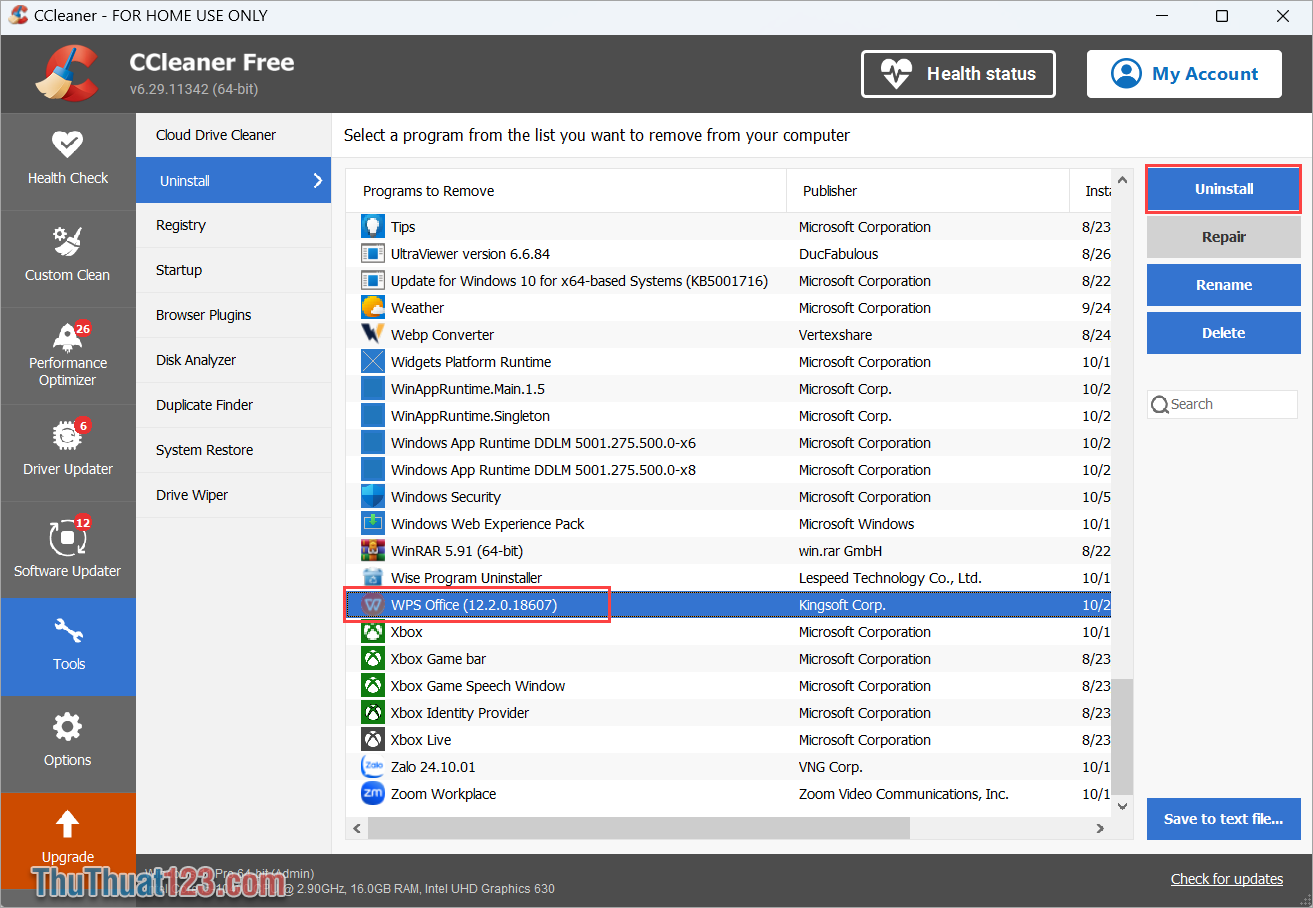This screenshot has width=1313, height=908.
Task: Open Drive Wiper tool
Action: 233,495
